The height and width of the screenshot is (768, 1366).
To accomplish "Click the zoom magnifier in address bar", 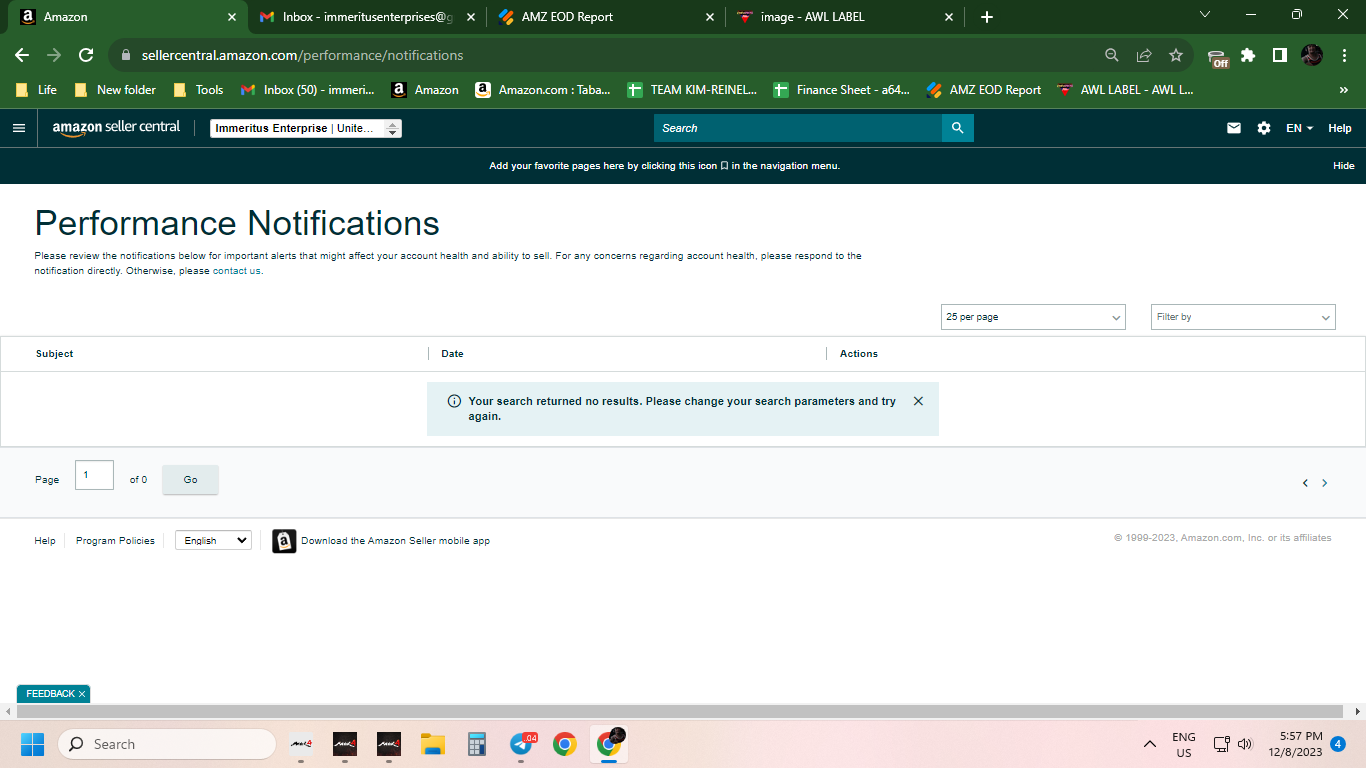I will [1112, 55].
